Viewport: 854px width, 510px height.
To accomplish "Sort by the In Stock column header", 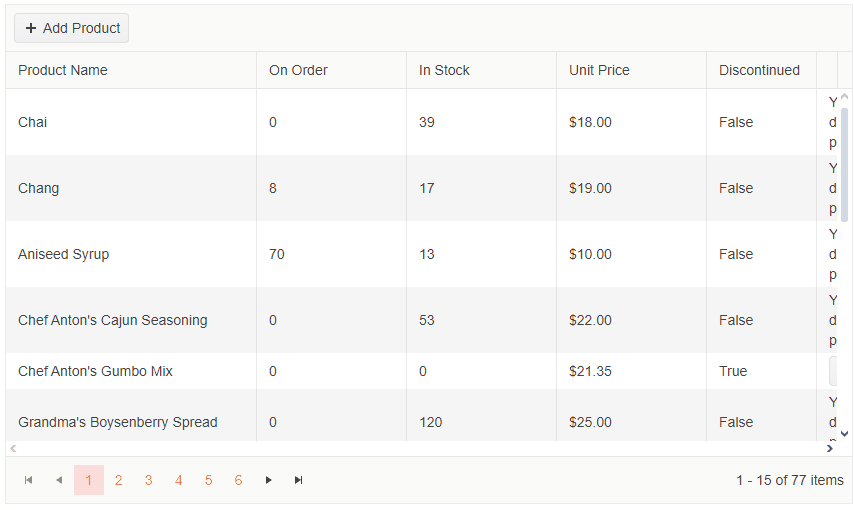I will (x=444, y=70).
